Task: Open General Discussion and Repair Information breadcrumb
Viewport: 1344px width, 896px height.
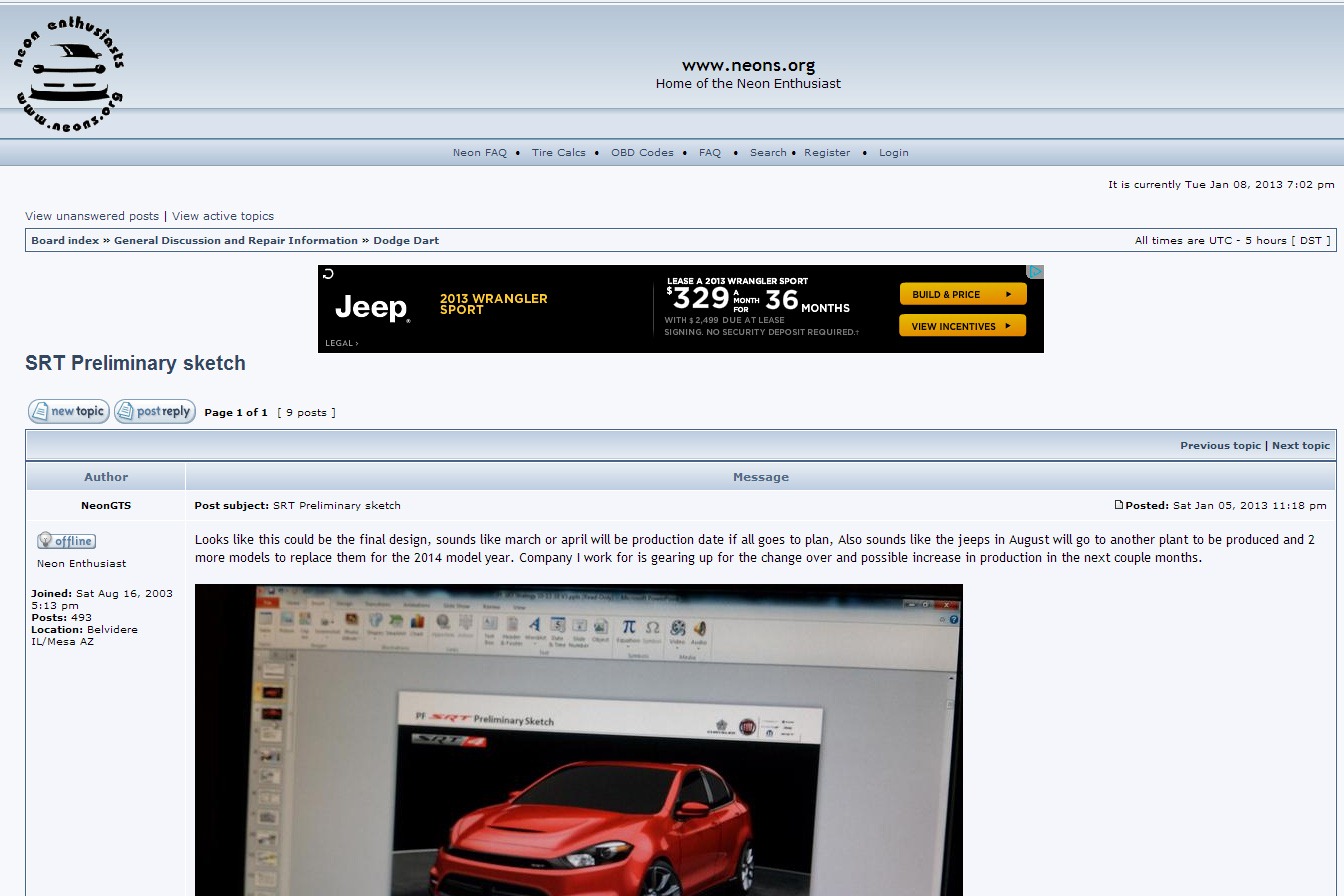Action: coord(236,241)
